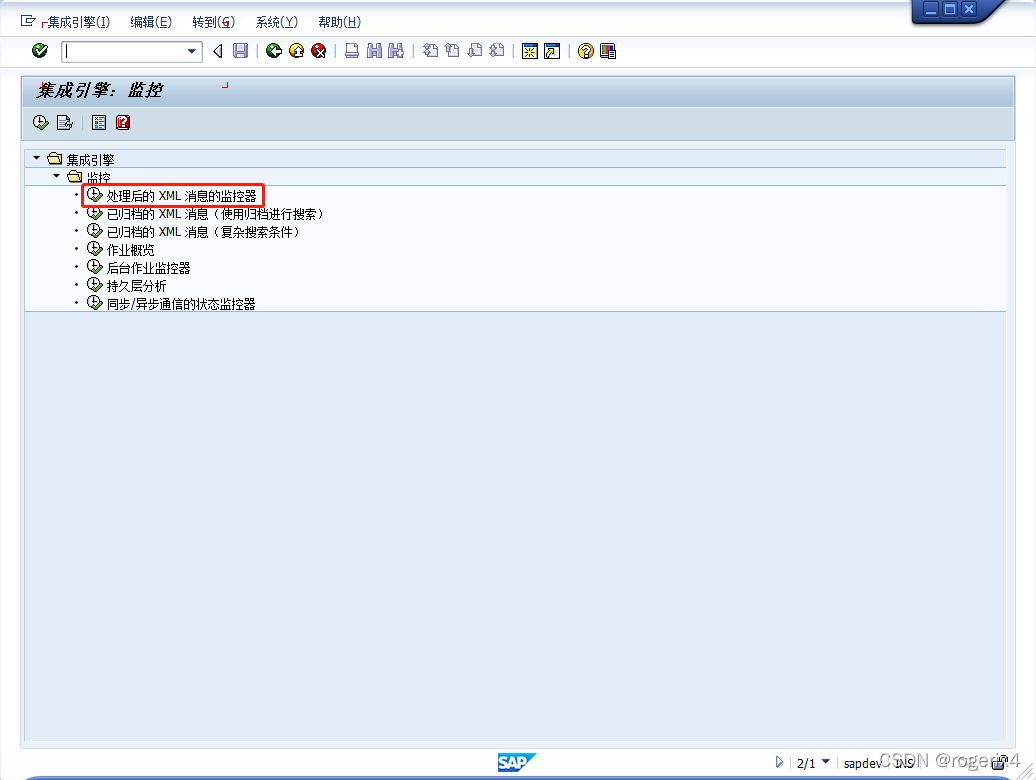Click the Find Next binoculars-plus icon

click(x=396, y=51)
